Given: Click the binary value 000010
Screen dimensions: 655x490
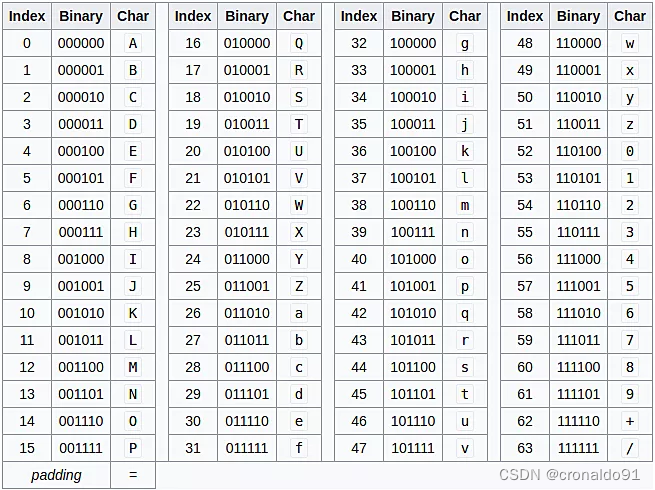Looking at the screenshot, I should [x=81, y=97].
